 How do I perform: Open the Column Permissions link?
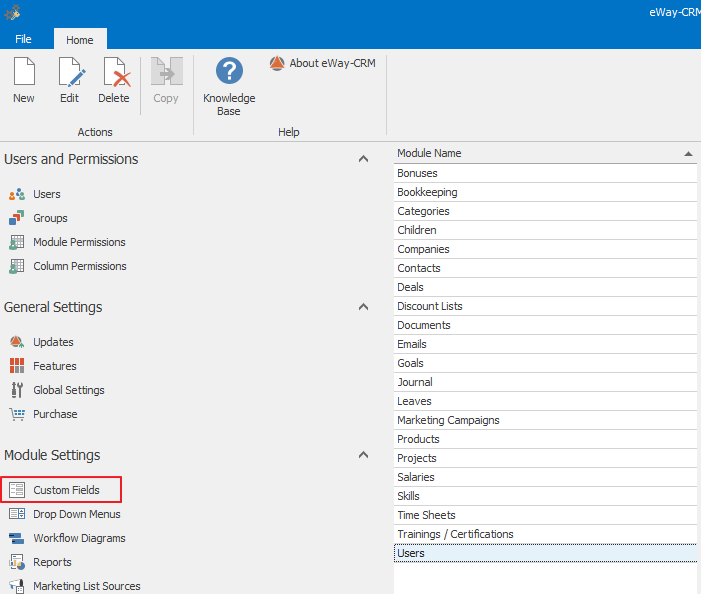[x=80, y=266]
